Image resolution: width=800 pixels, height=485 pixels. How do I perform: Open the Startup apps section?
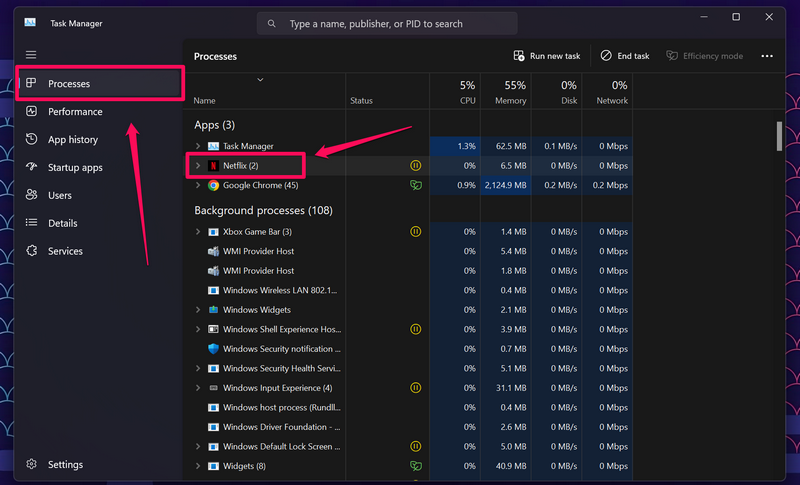pos(75,168)
